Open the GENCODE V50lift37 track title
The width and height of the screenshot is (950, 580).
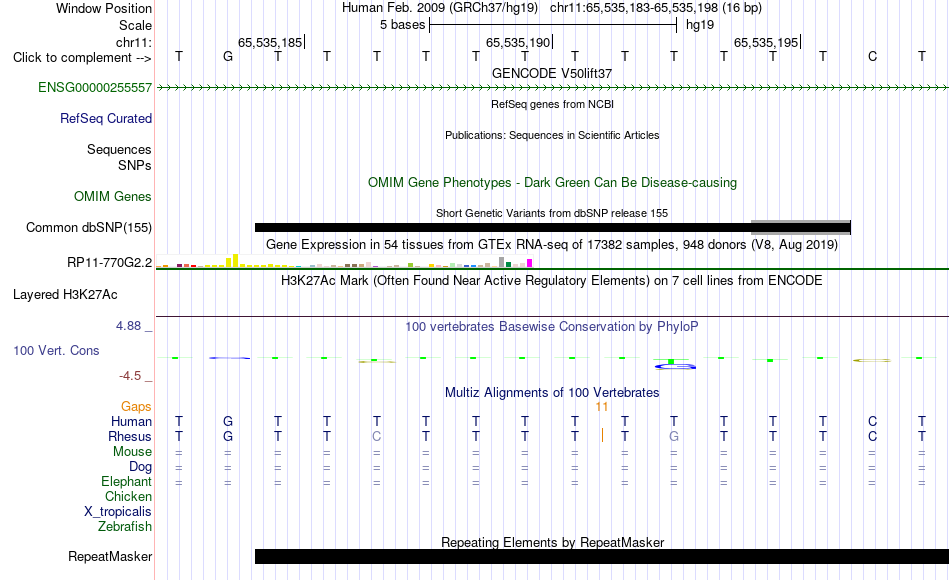click(x=552, y=74)
